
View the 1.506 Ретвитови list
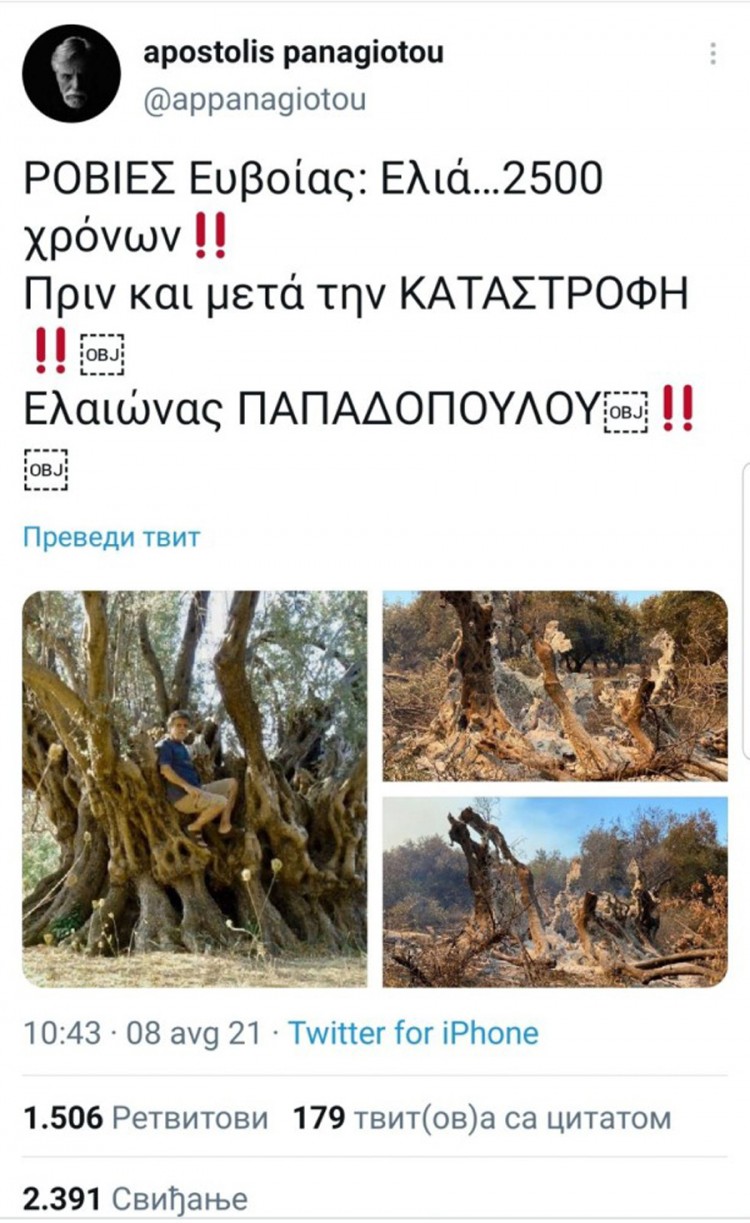[x=145, y=1118]
